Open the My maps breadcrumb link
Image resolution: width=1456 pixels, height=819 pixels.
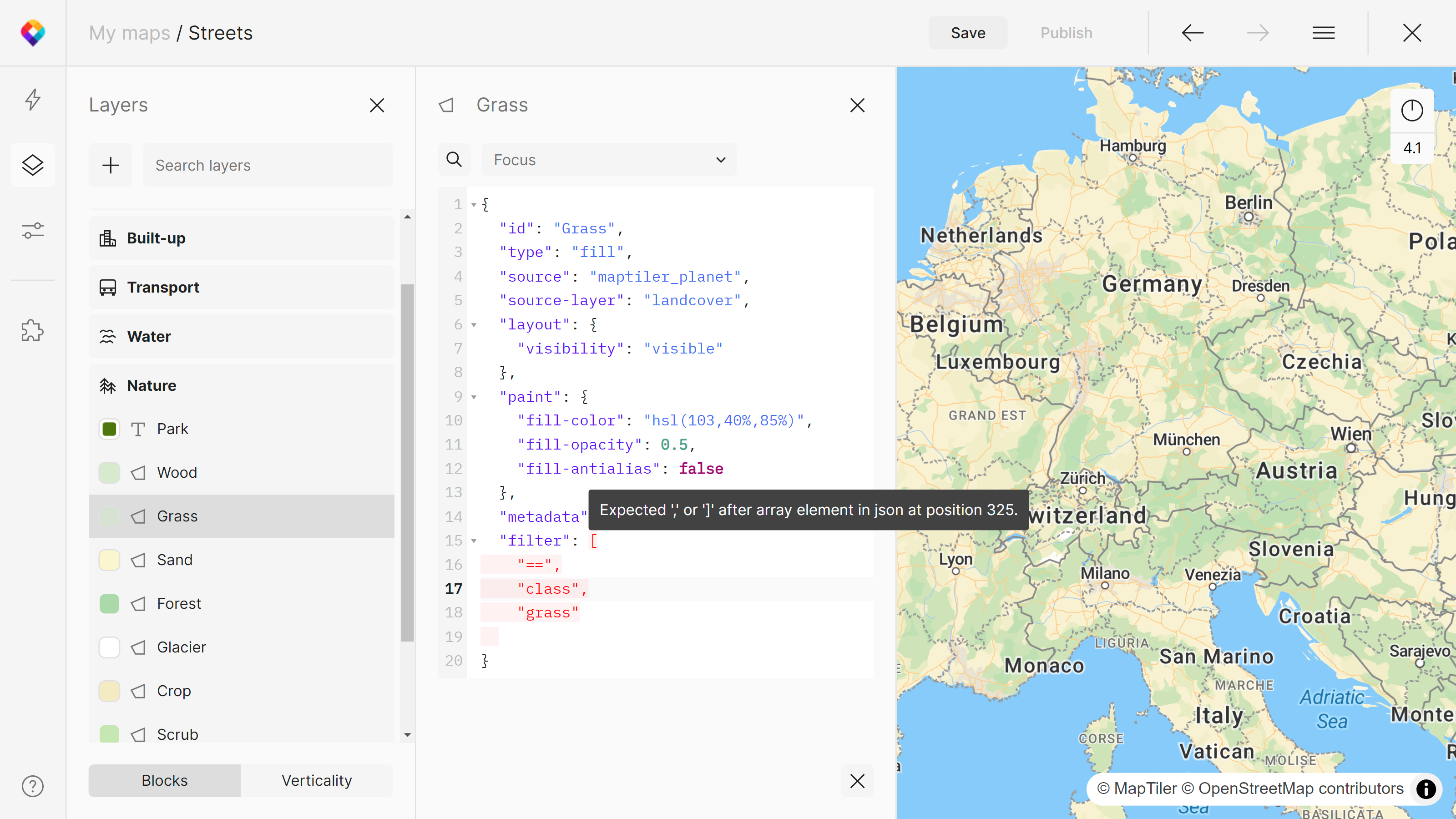coord(129,33)
